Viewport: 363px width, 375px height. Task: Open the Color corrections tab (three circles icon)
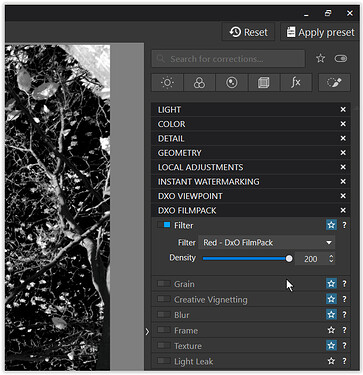pos(199,83)
